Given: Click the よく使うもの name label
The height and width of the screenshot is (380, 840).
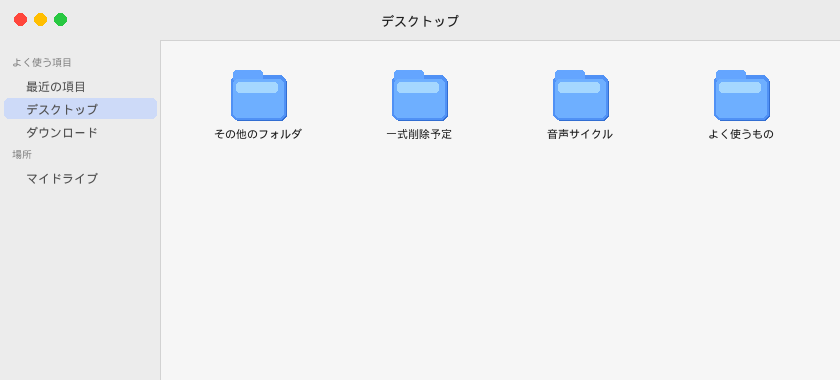Looking at the screenshot, I should [741, 134].
